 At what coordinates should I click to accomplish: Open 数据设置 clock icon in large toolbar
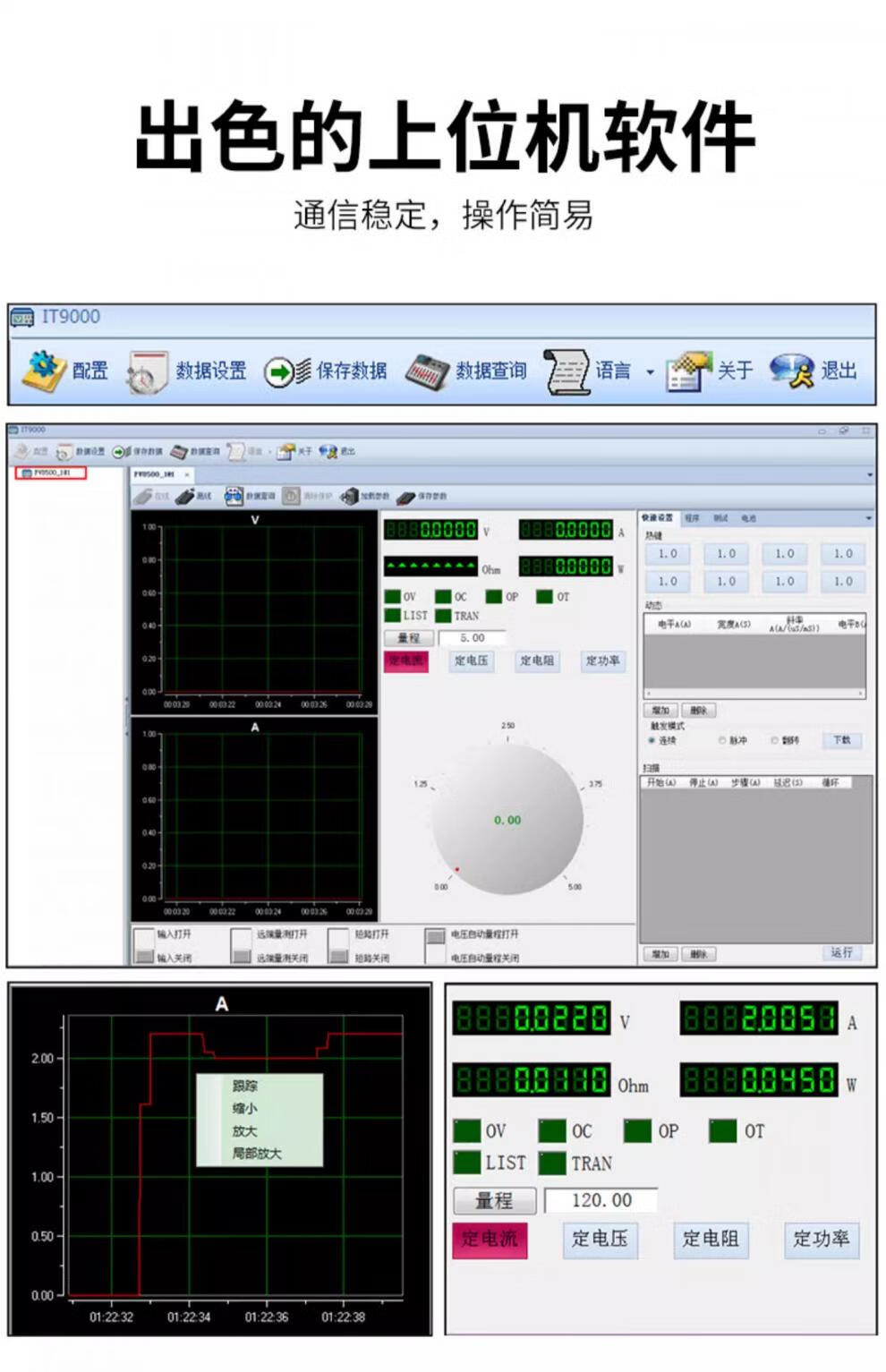(x=147, y=371)
